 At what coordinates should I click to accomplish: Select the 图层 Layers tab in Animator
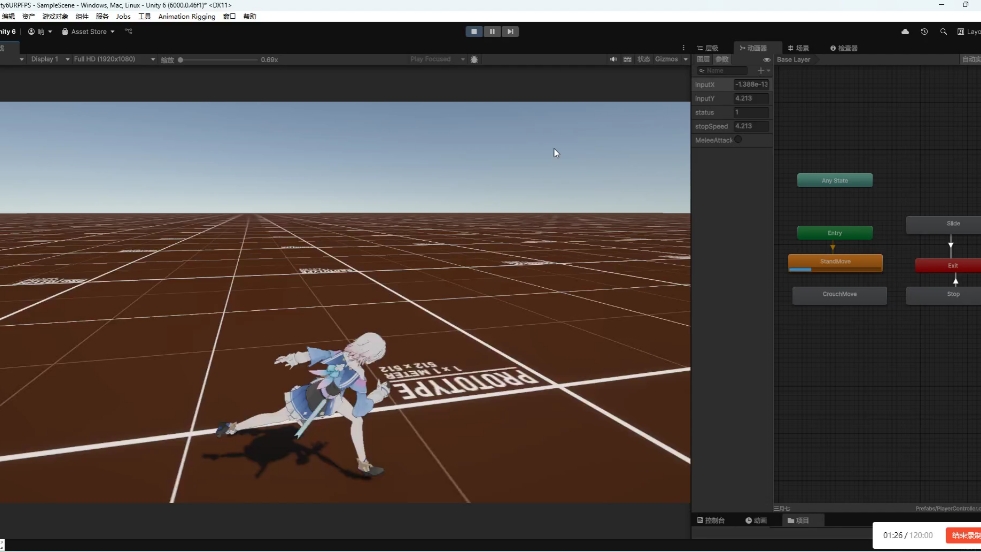tap(703, 59)
